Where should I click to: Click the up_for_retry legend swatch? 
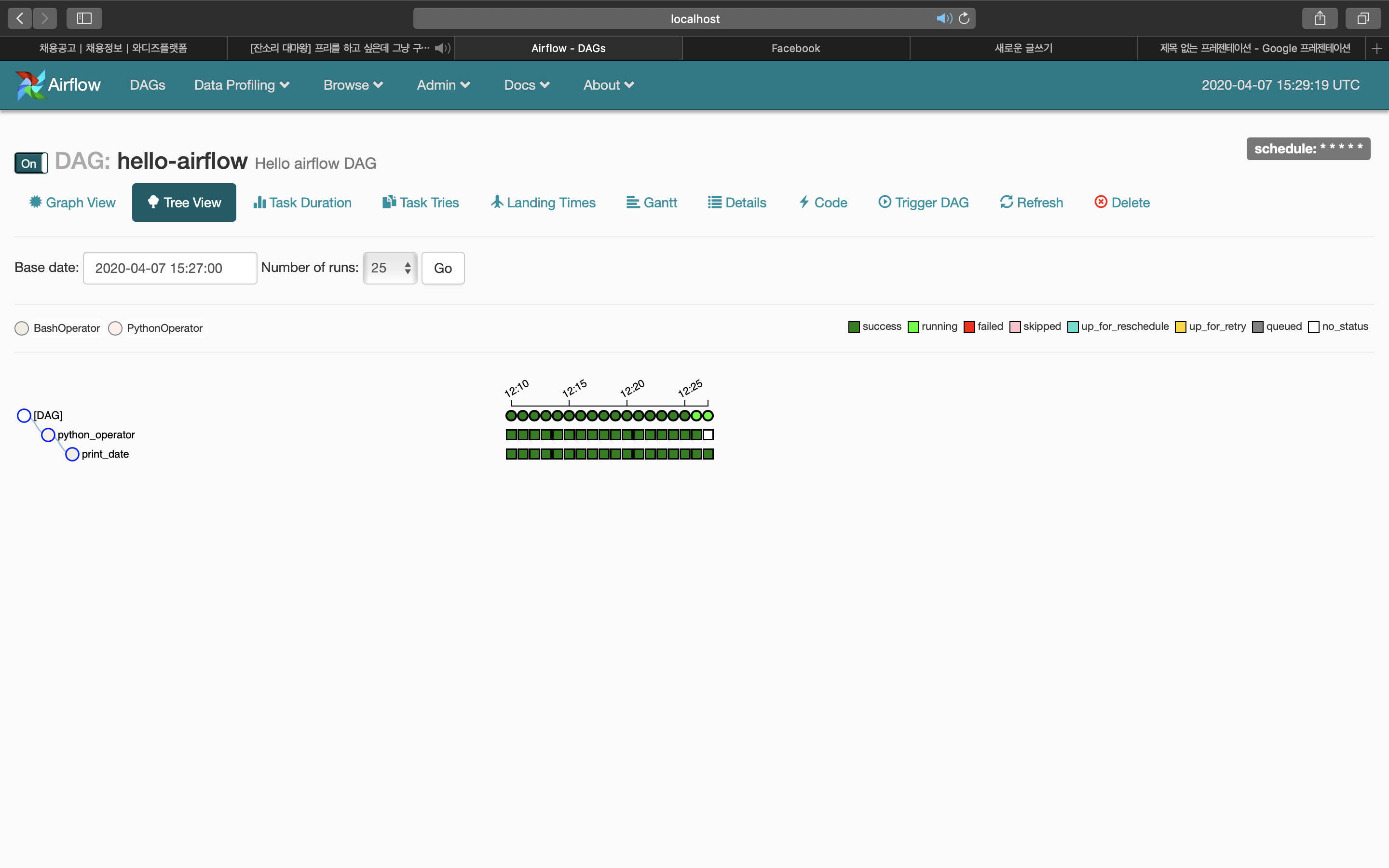[1181, 327]
